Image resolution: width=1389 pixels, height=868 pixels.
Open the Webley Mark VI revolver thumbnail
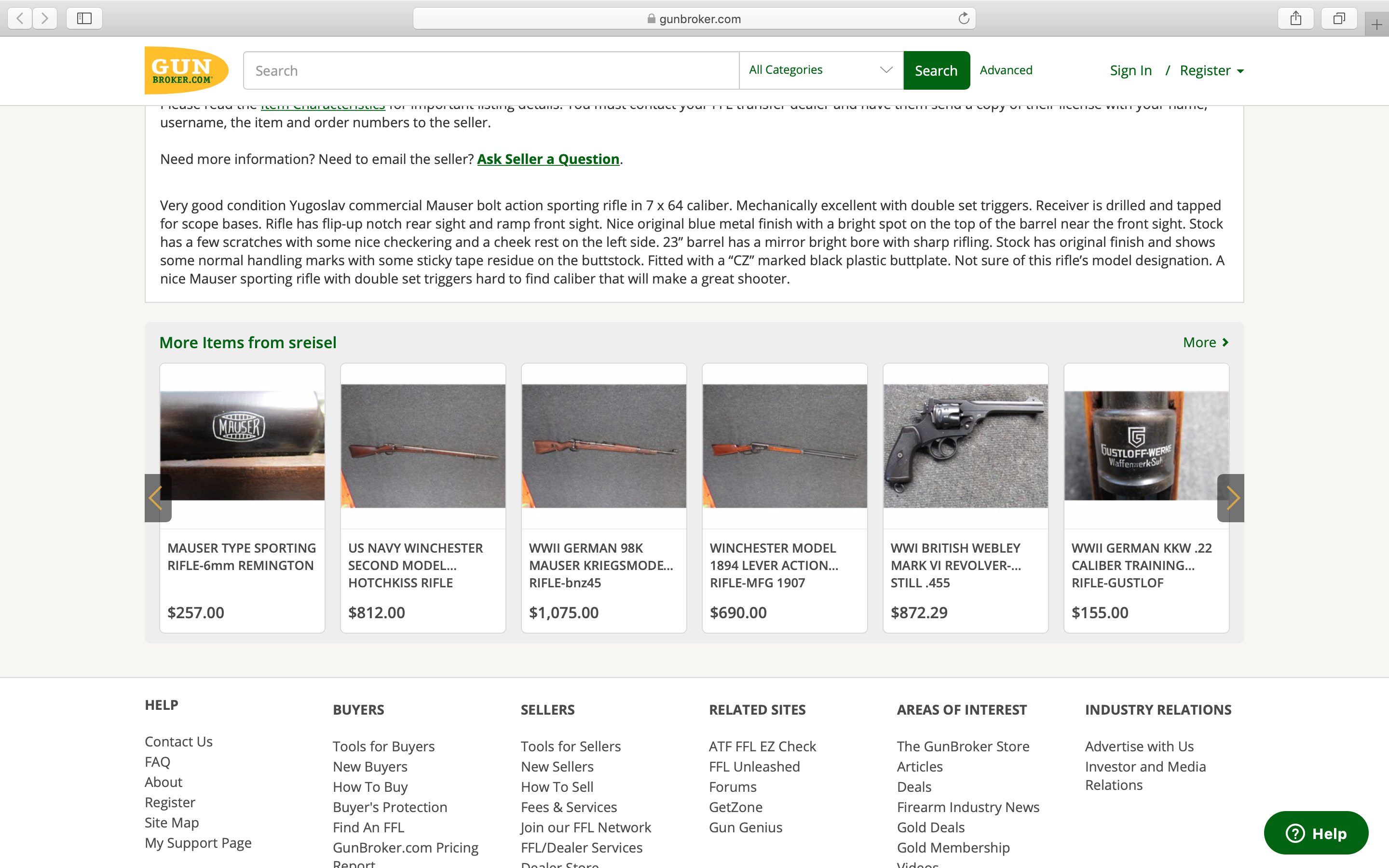click(966, 446)
